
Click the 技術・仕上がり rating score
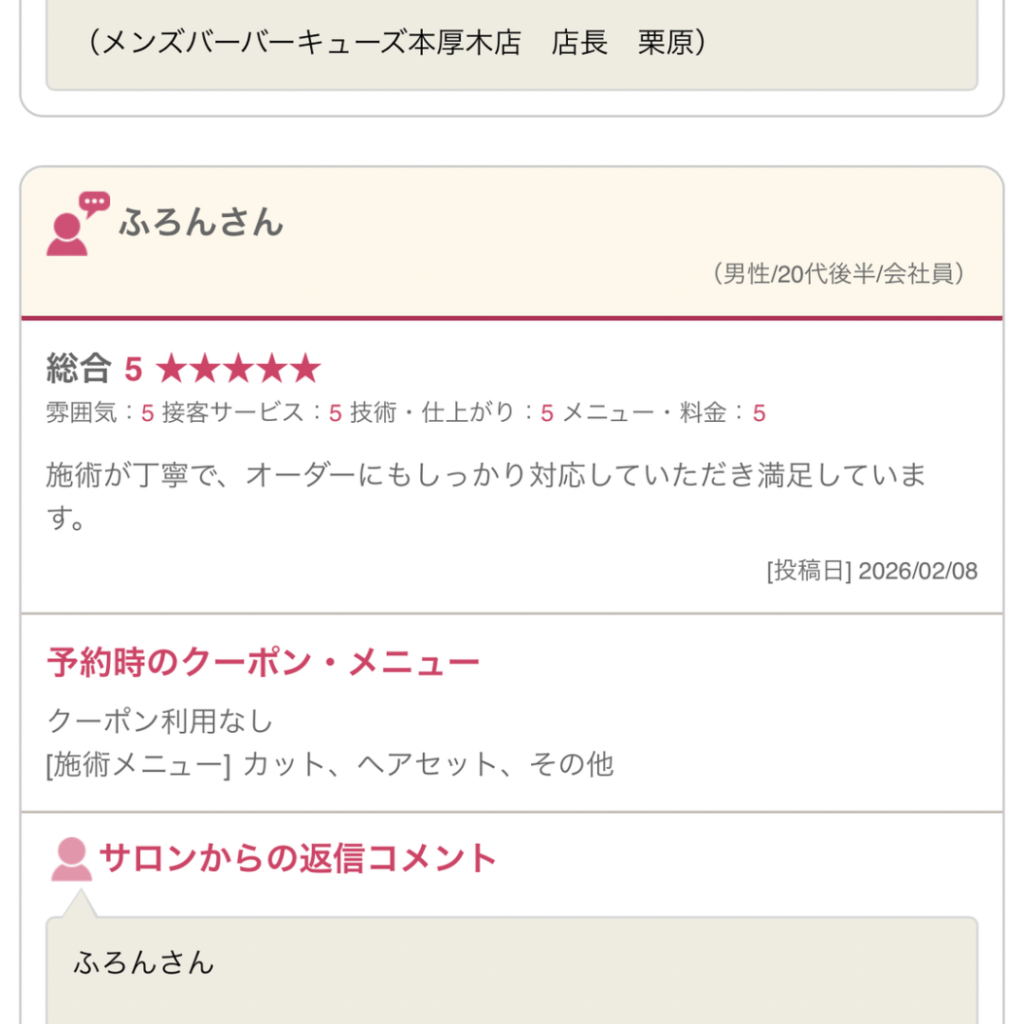click(546, 413)
